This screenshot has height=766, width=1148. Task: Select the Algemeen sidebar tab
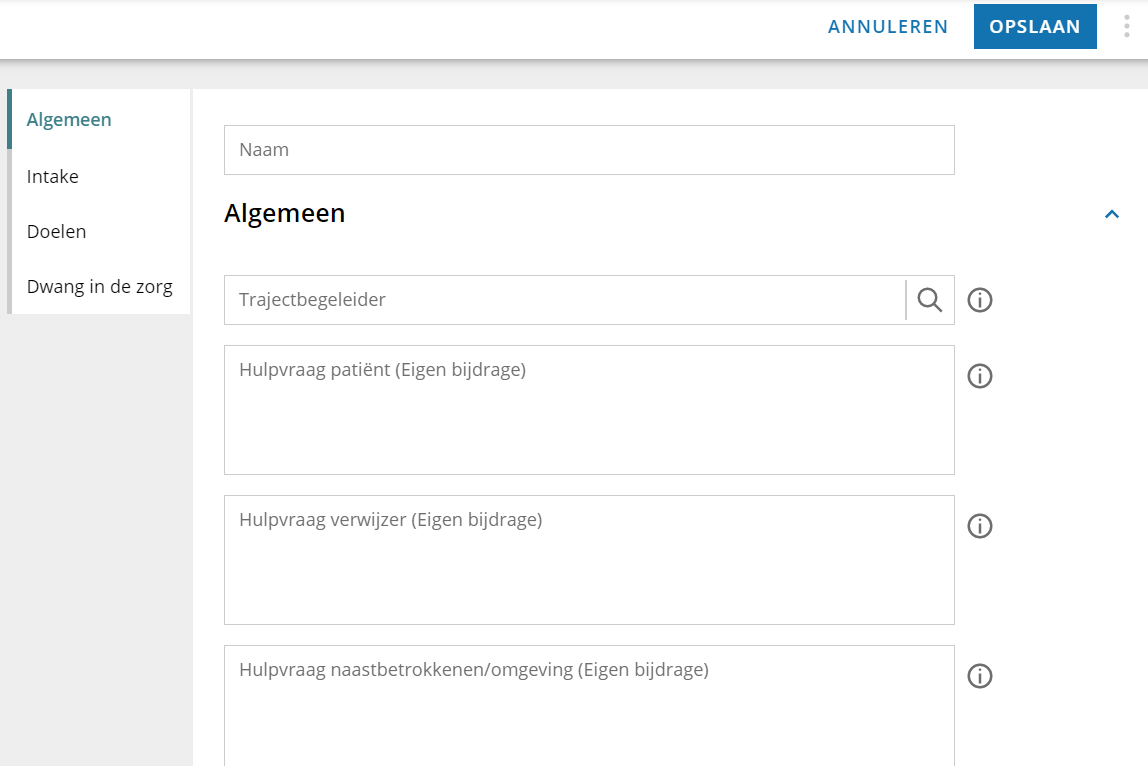point(100,119)
